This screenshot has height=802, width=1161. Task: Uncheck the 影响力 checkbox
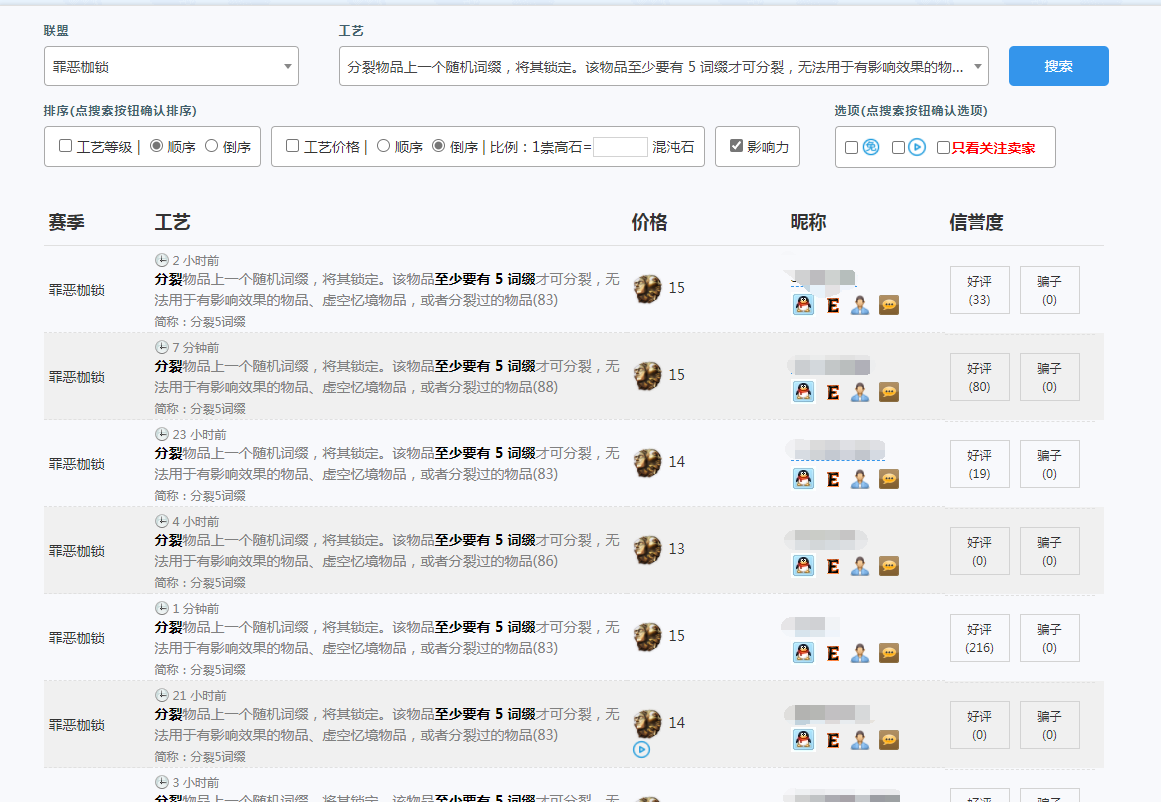coord(736,146)
